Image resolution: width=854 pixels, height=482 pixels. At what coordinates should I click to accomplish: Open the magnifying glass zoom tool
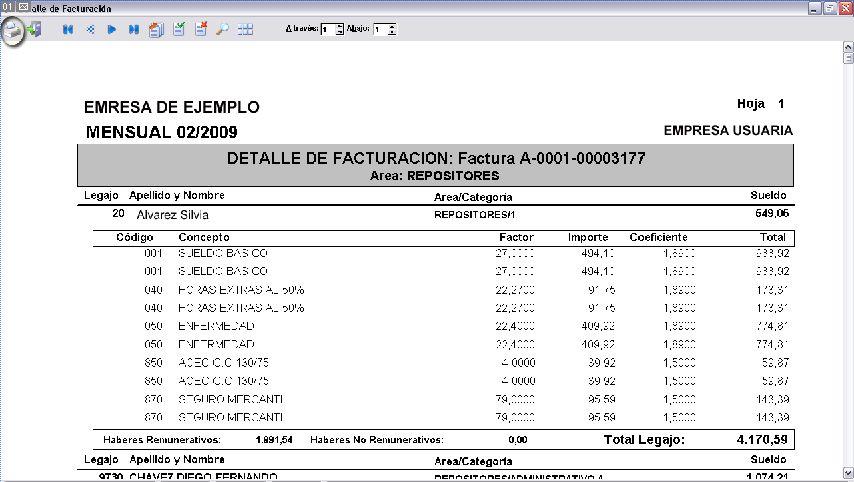coord(223,30)
